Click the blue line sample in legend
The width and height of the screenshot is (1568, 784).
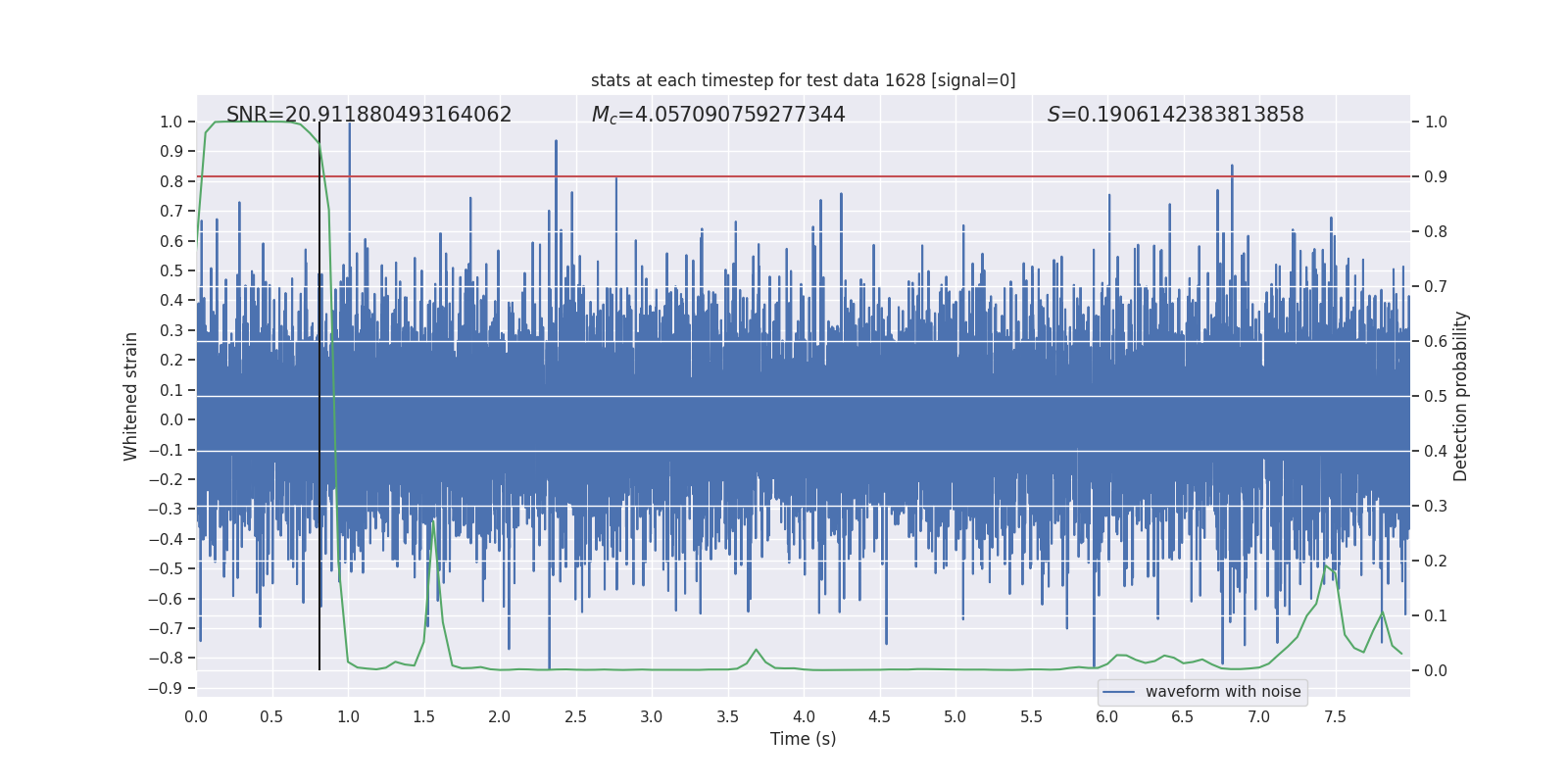point(1118,692)
